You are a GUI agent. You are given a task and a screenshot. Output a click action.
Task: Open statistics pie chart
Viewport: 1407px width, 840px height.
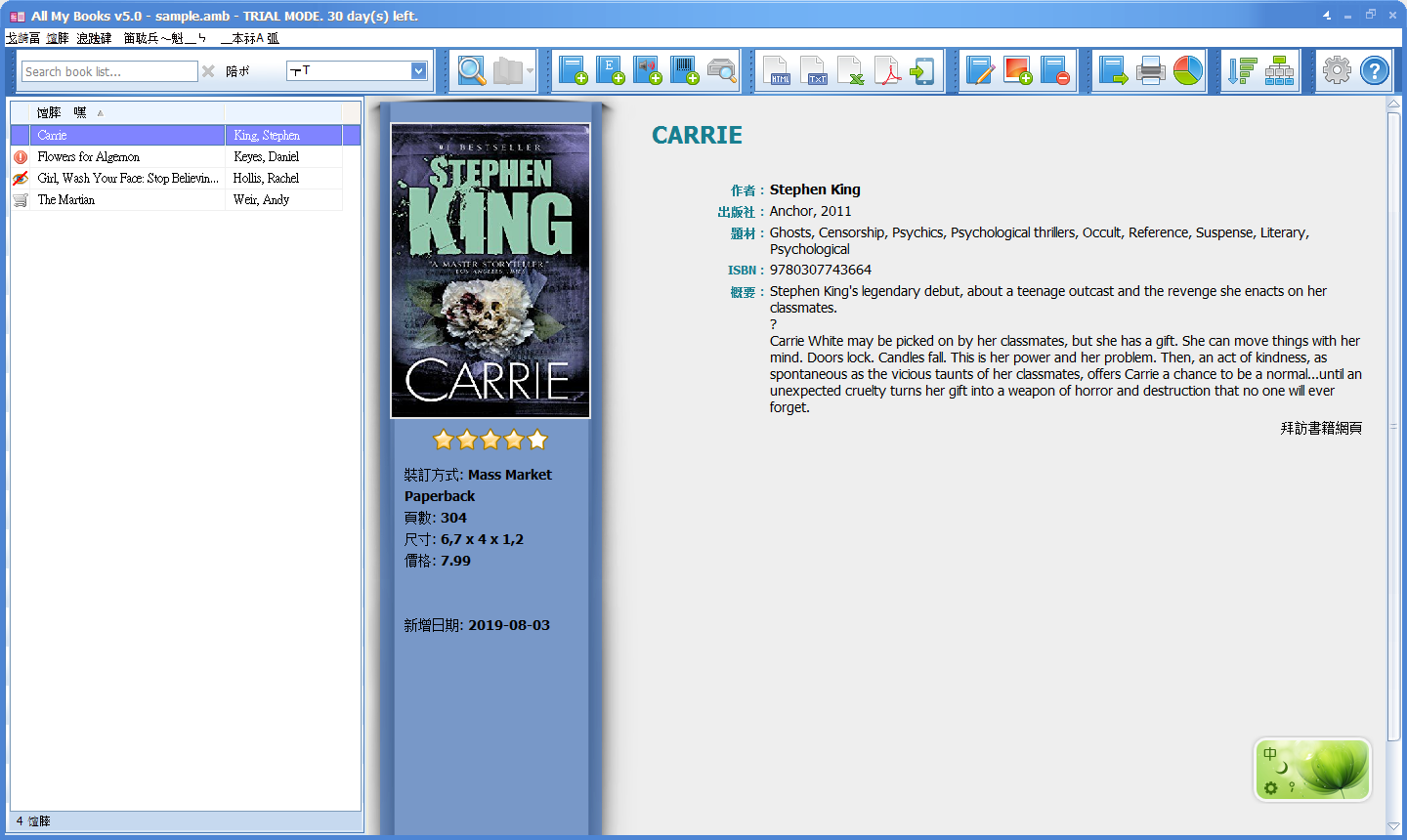1187,70
